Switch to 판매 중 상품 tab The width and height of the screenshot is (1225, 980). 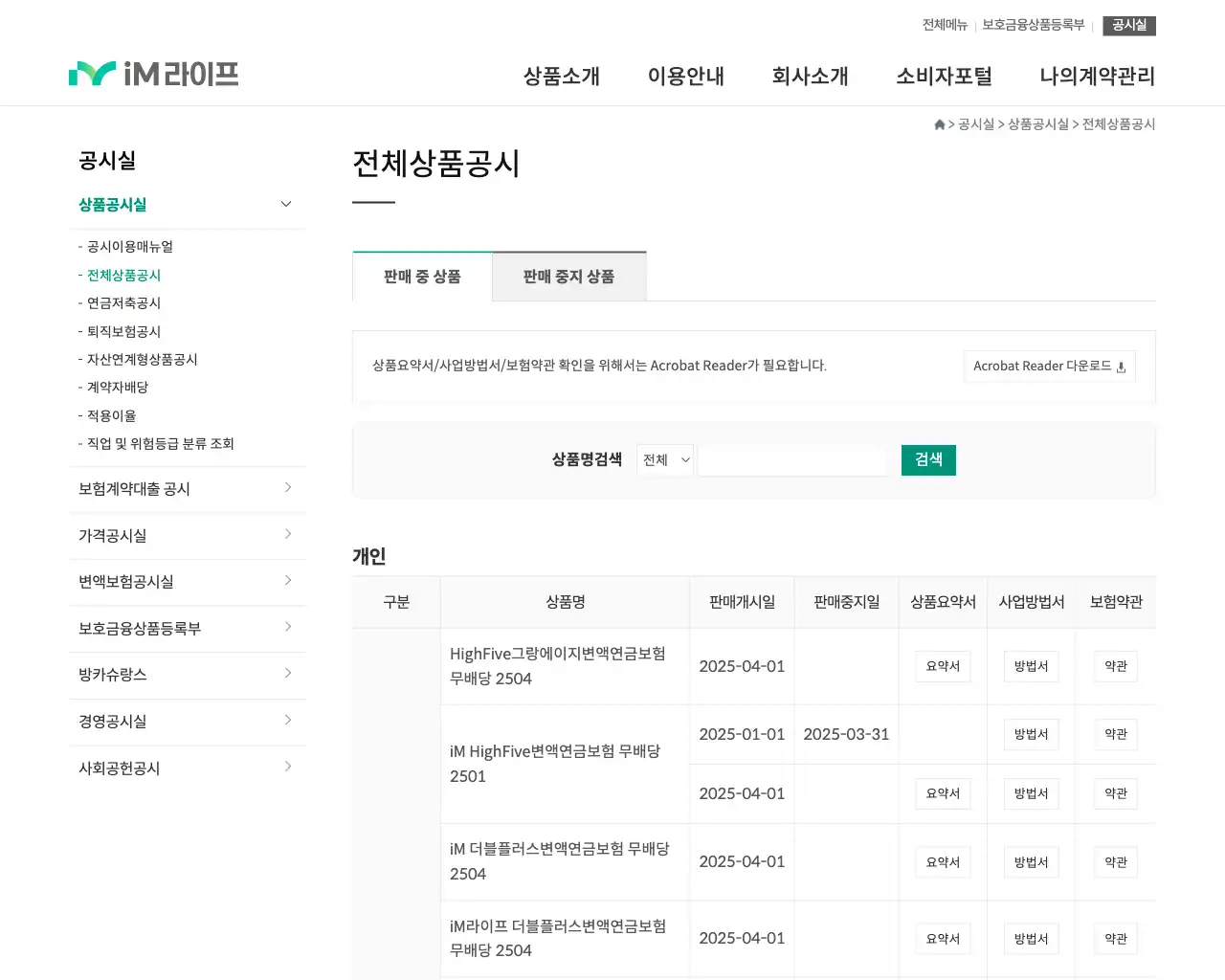(422, 277)
